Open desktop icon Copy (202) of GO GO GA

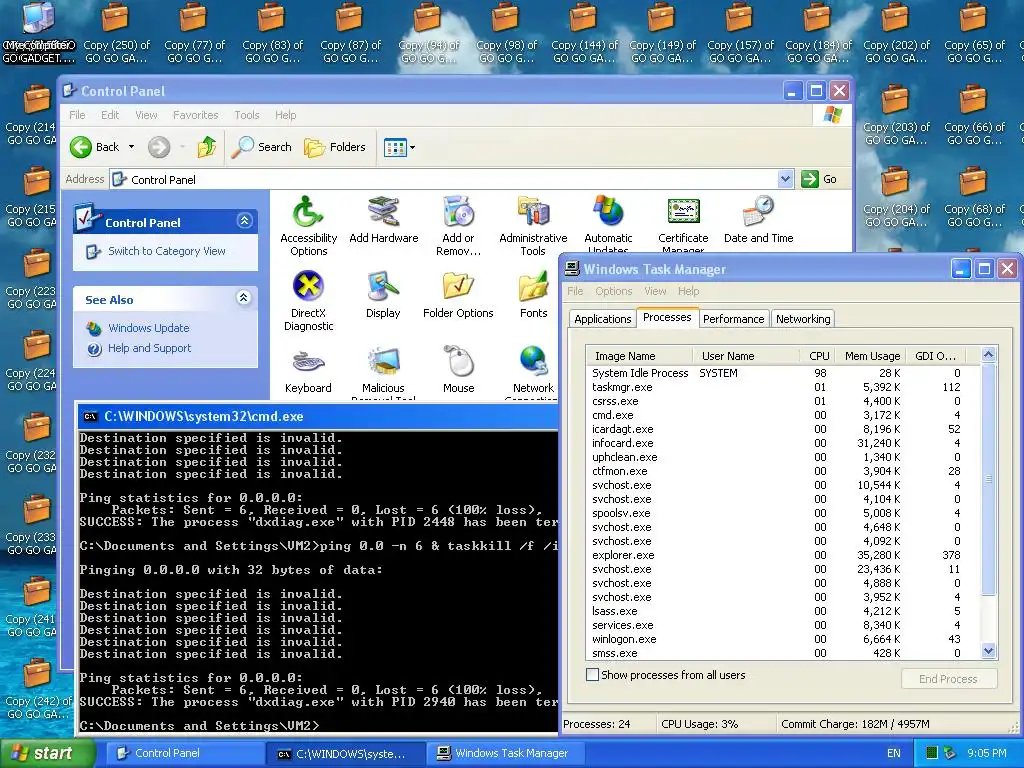pos(895,33)
